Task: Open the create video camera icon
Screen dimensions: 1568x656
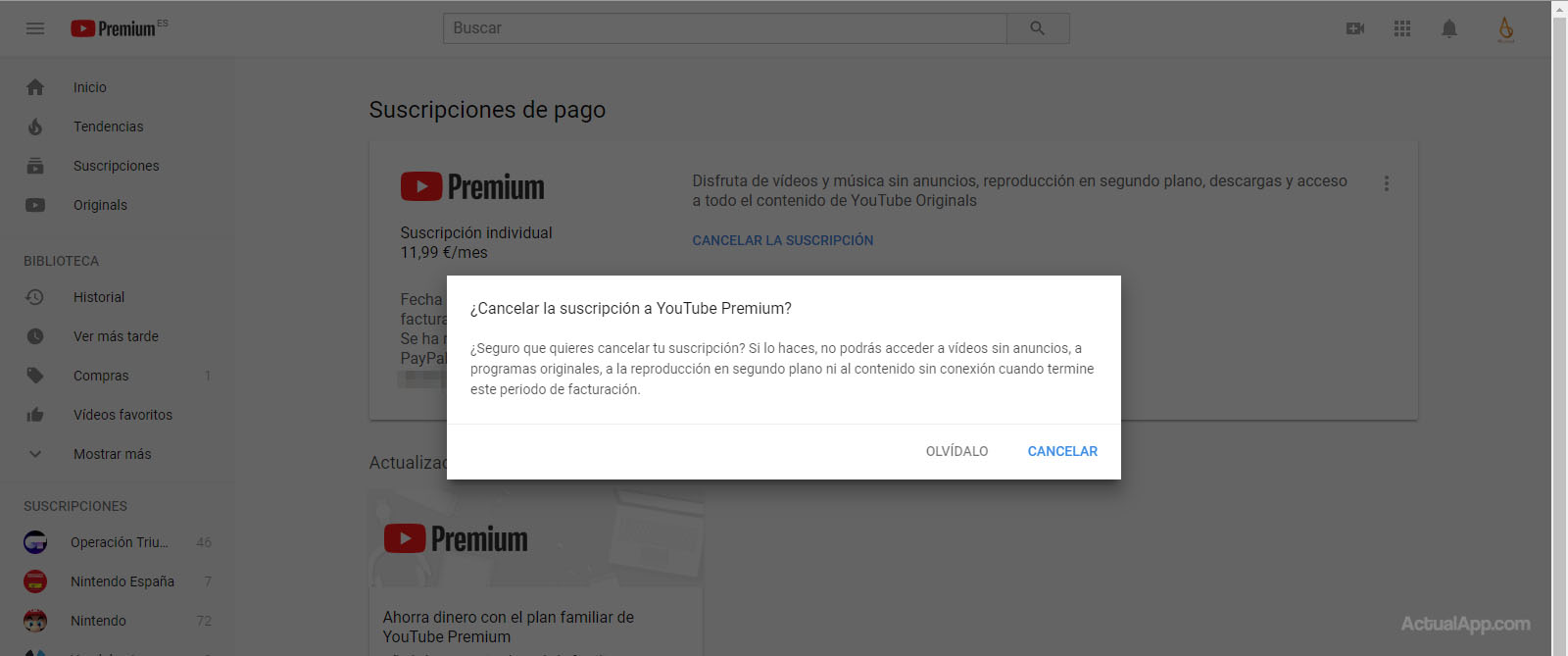Action: point(1355,28)
